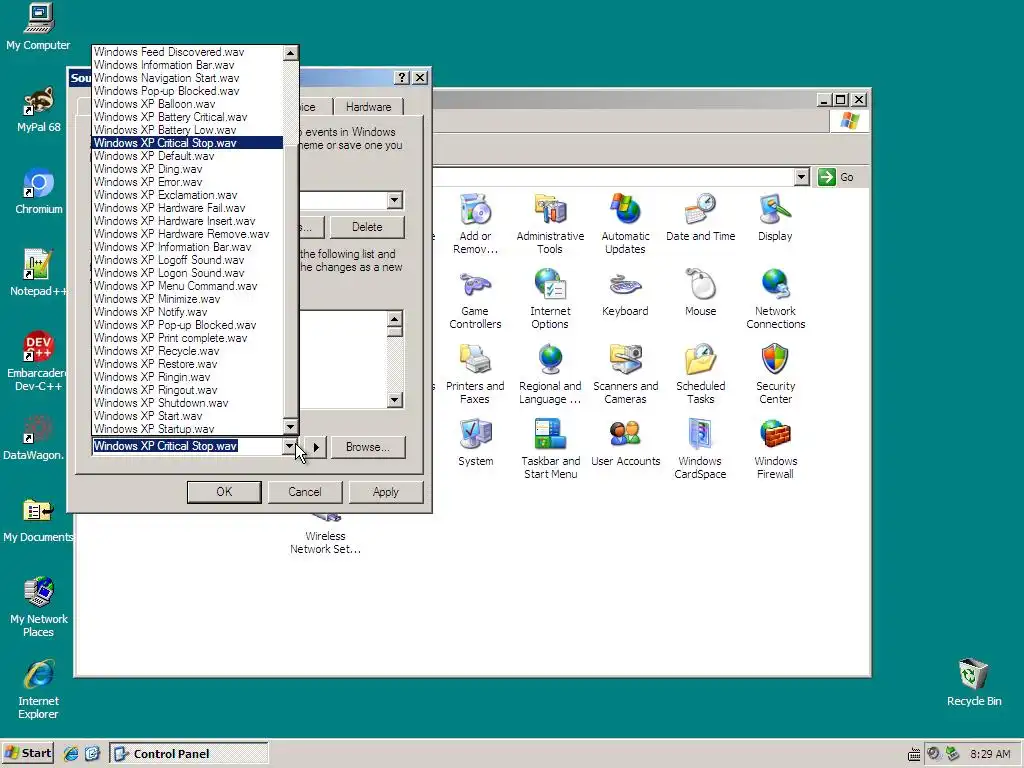Expand the sound scheme dropdown
This screenshot has height=768, width=1024.
394,200
